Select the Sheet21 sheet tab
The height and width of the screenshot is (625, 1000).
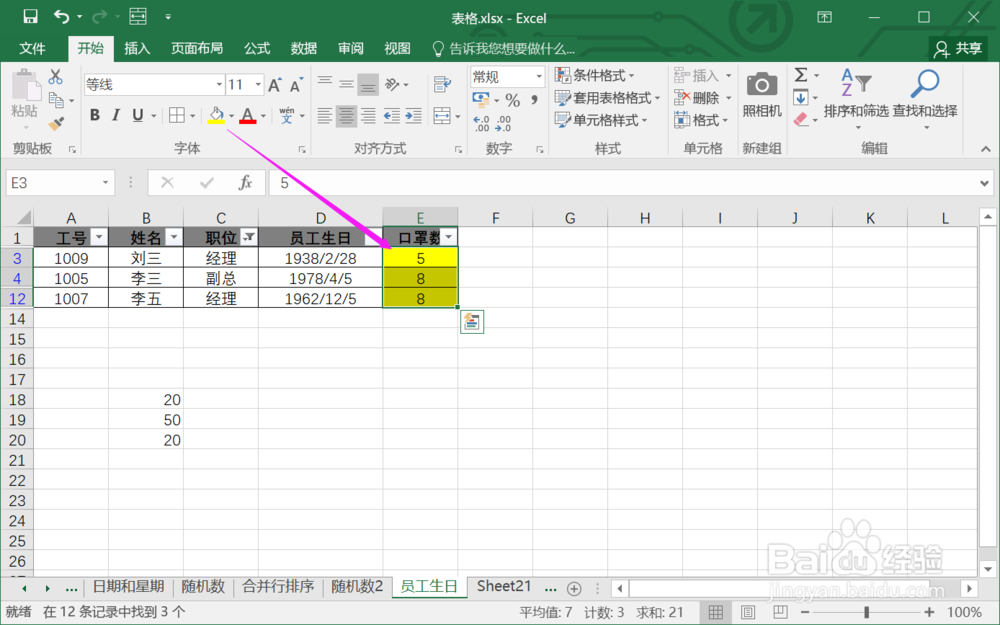(504, 587)
